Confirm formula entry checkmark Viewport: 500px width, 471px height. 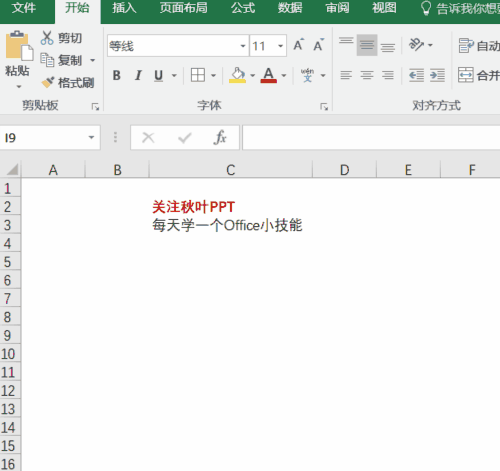tap(184, 137)
